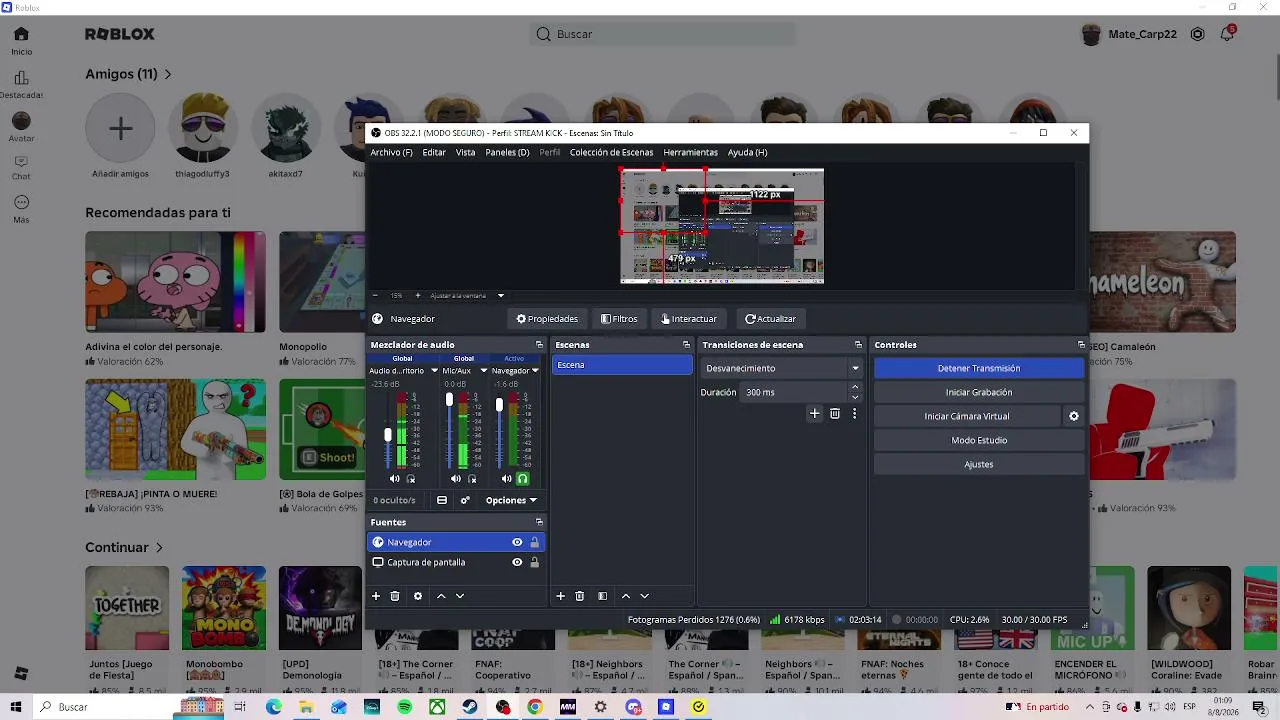Open scene filters icon in Escenas toolbar
This screenshot has height=720, width=1280.
click(x=602, y=596)
